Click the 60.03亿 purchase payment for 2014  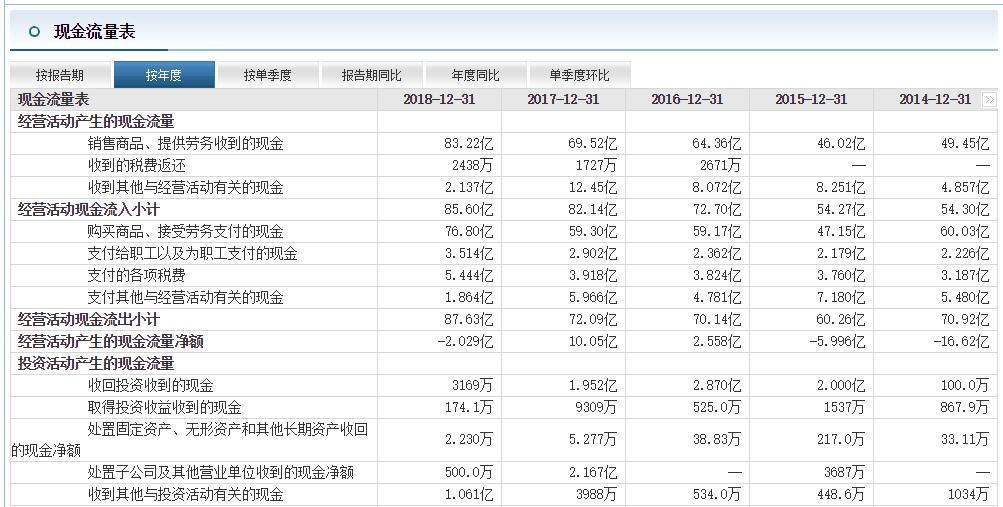click(x=965, y=231)
